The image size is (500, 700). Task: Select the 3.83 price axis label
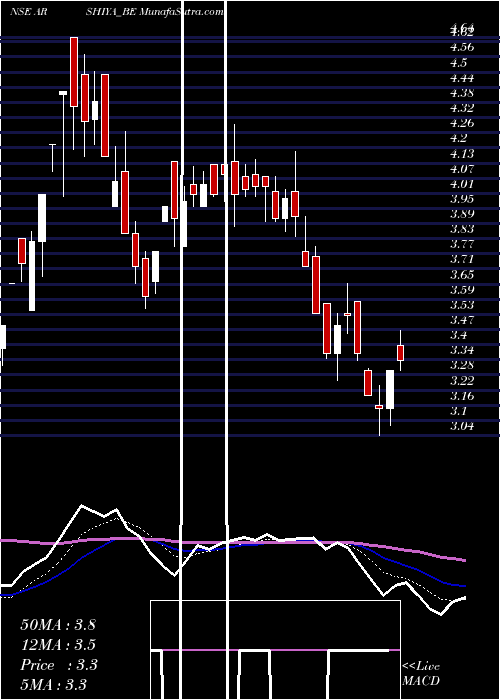(x=462, y=229)
